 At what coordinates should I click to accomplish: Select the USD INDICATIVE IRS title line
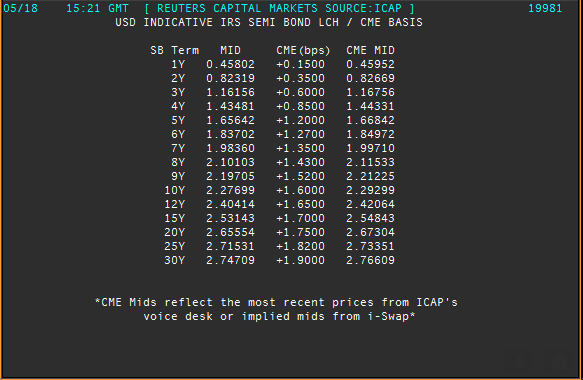[x=269, y=22]
